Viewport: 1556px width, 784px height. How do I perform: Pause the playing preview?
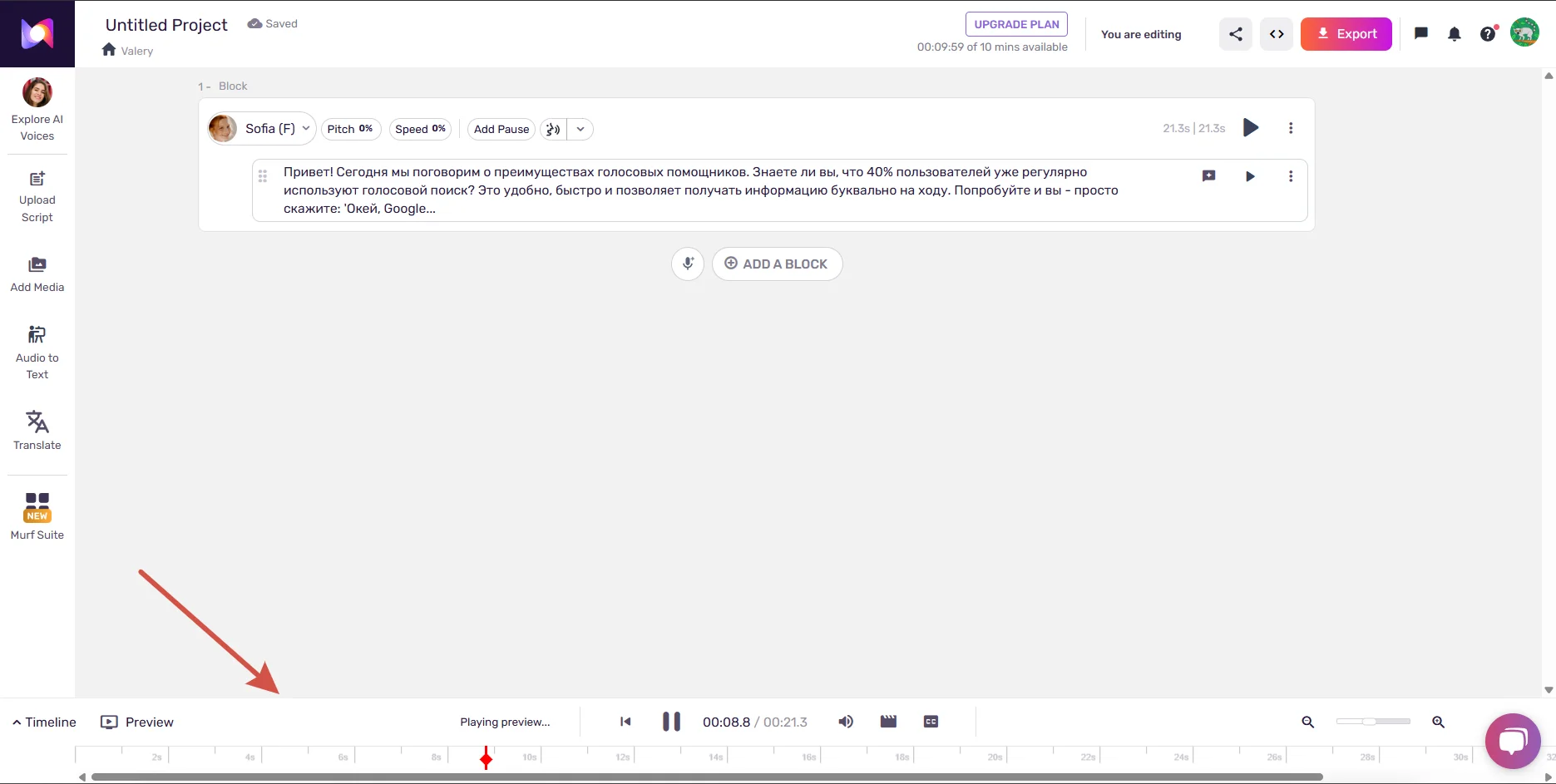[x=671, y=722]
